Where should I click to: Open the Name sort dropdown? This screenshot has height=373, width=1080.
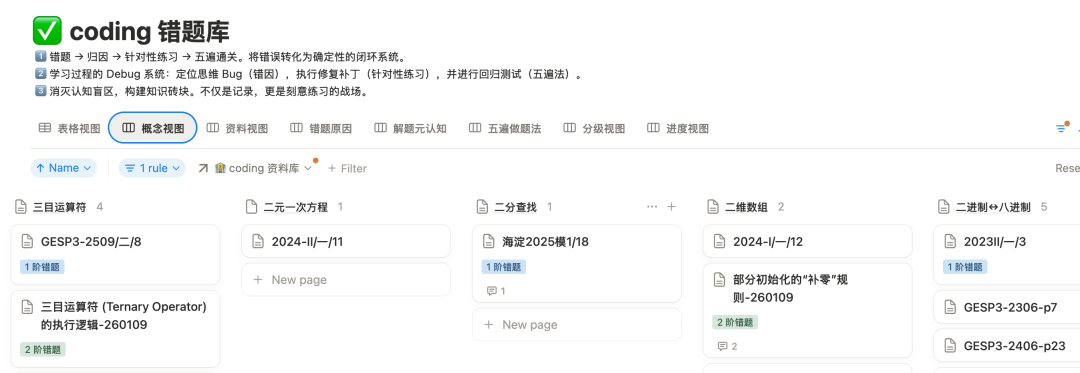pos(63,168)
